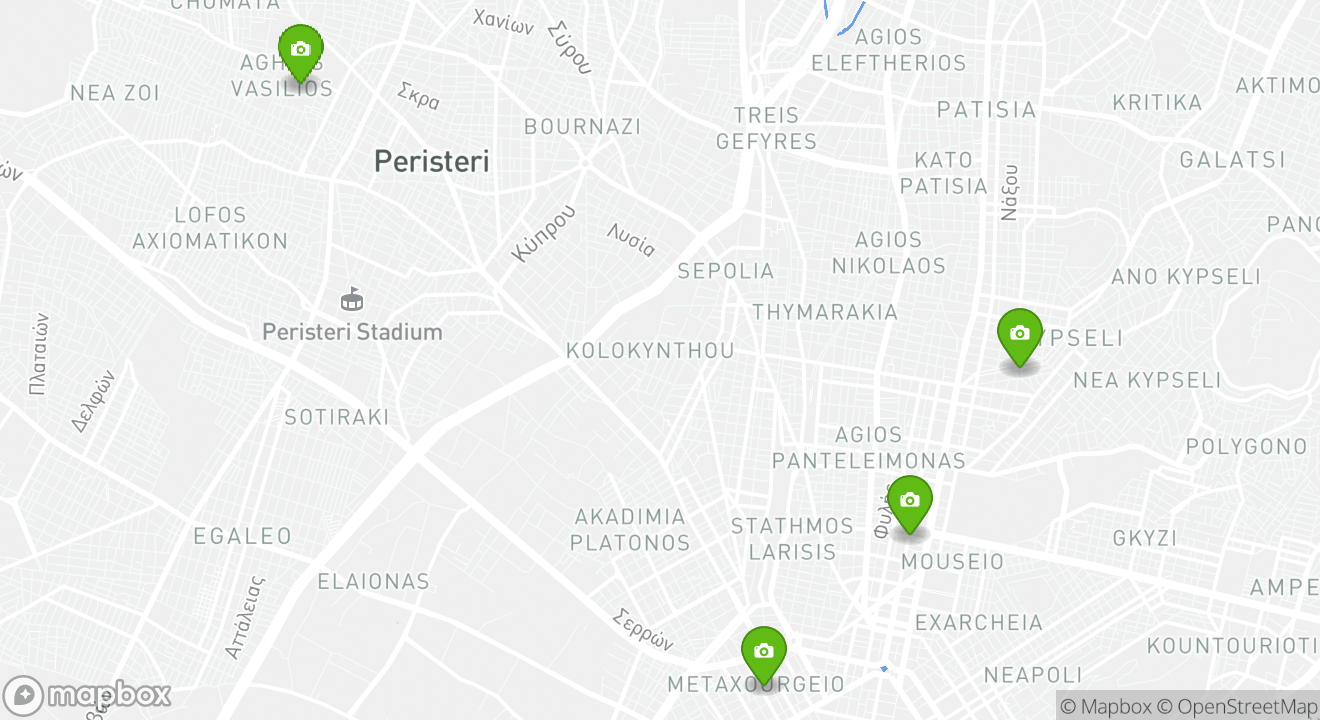Open the camera marker at Metaxourgeio
This screenshot has height=720, width=1320.
coord(764,654)
